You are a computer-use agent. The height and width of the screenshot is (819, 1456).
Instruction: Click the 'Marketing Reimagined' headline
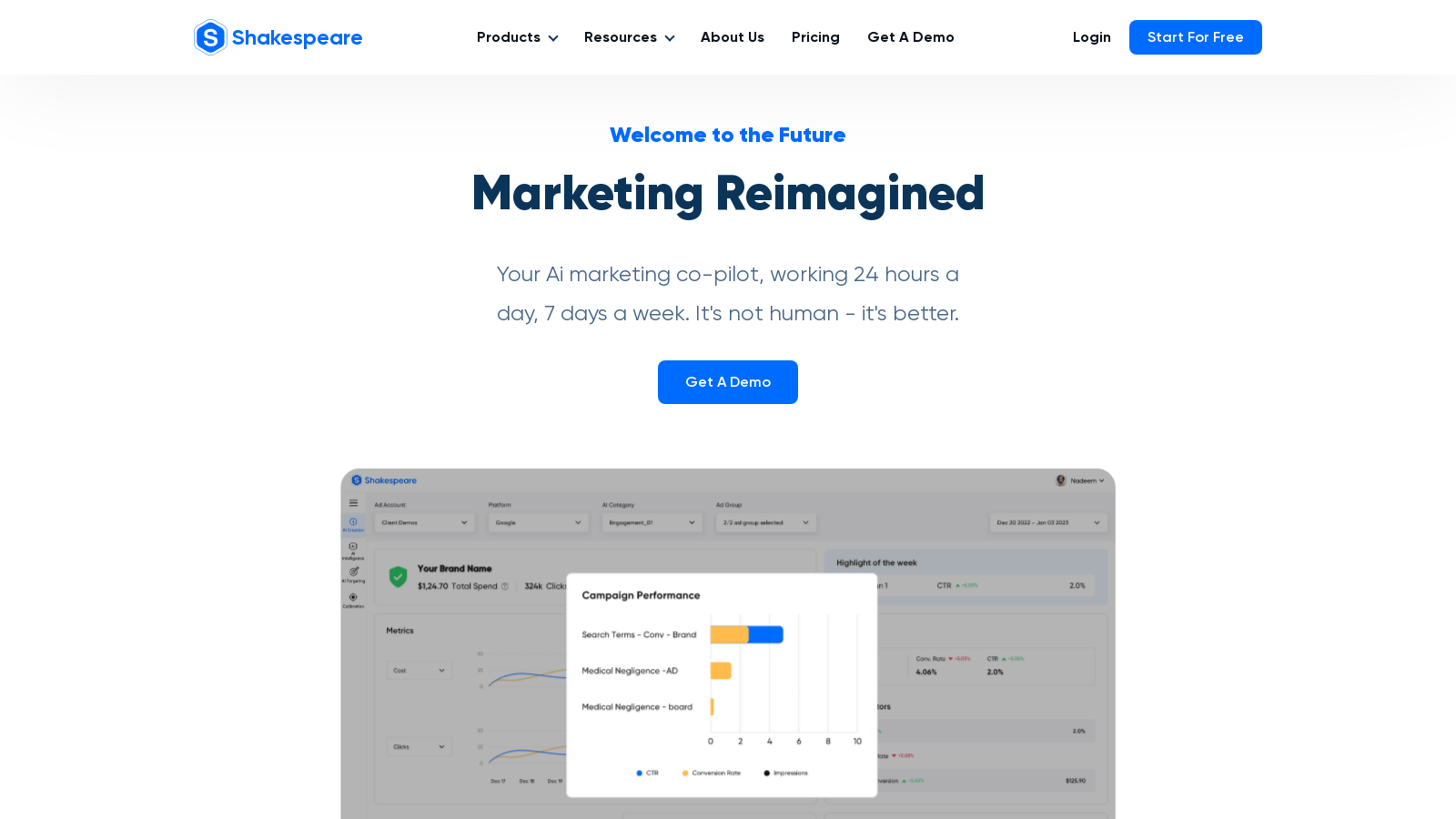click(x=728, y=194)
